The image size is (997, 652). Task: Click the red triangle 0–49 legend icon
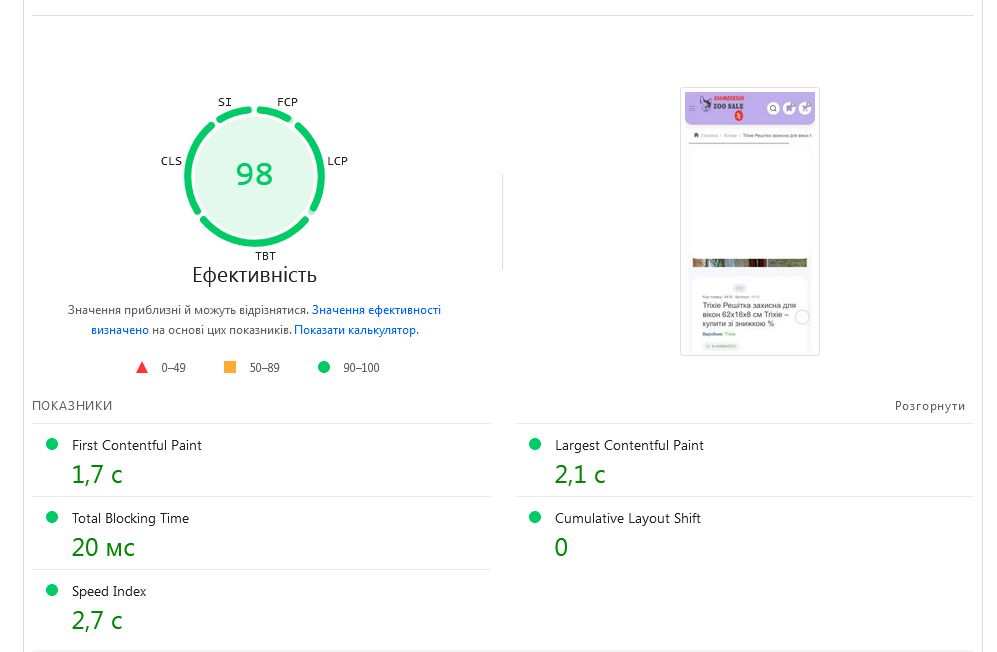(142, 367)
